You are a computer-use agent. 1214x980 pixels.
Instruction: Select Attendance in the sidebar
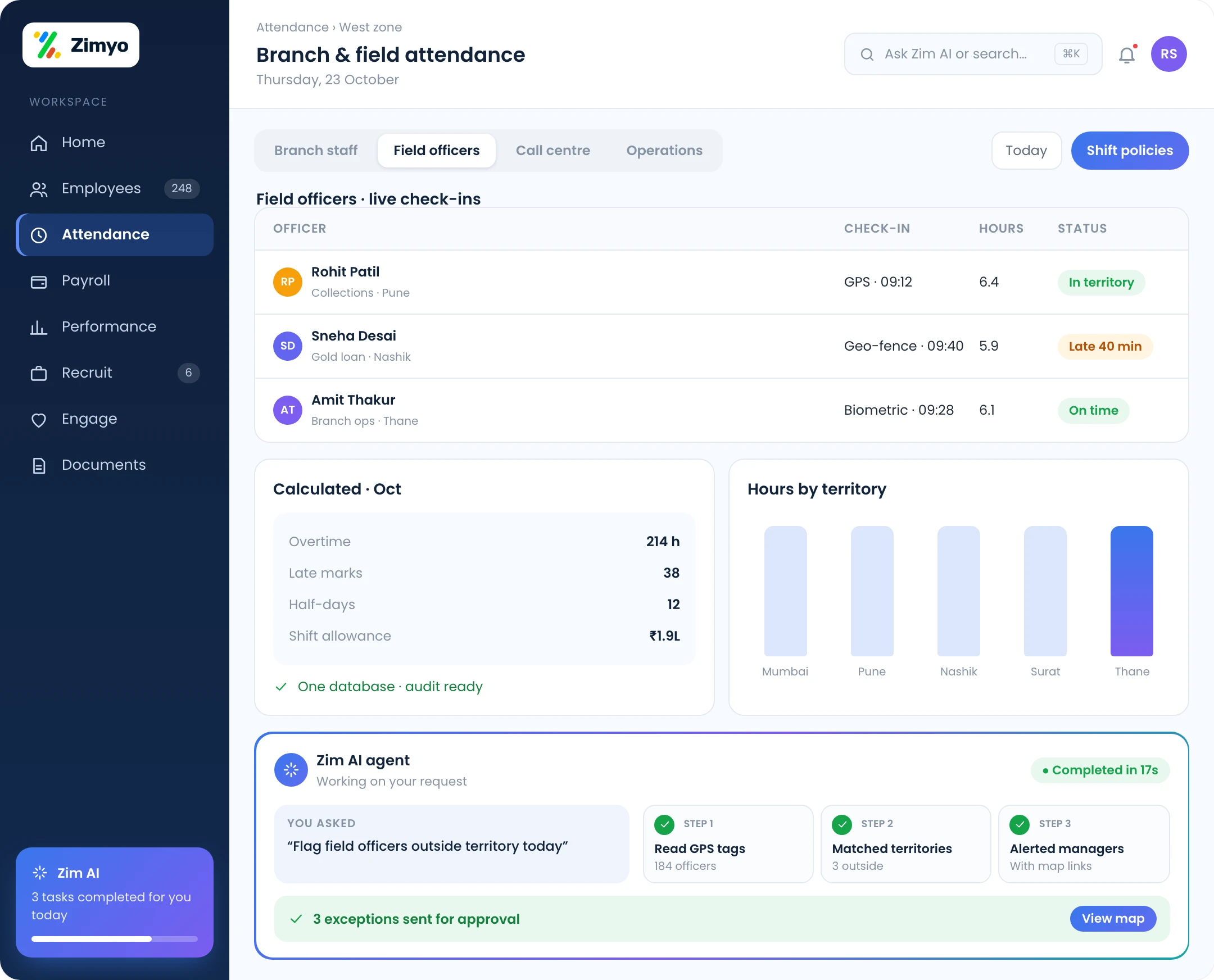click(115, 235)
